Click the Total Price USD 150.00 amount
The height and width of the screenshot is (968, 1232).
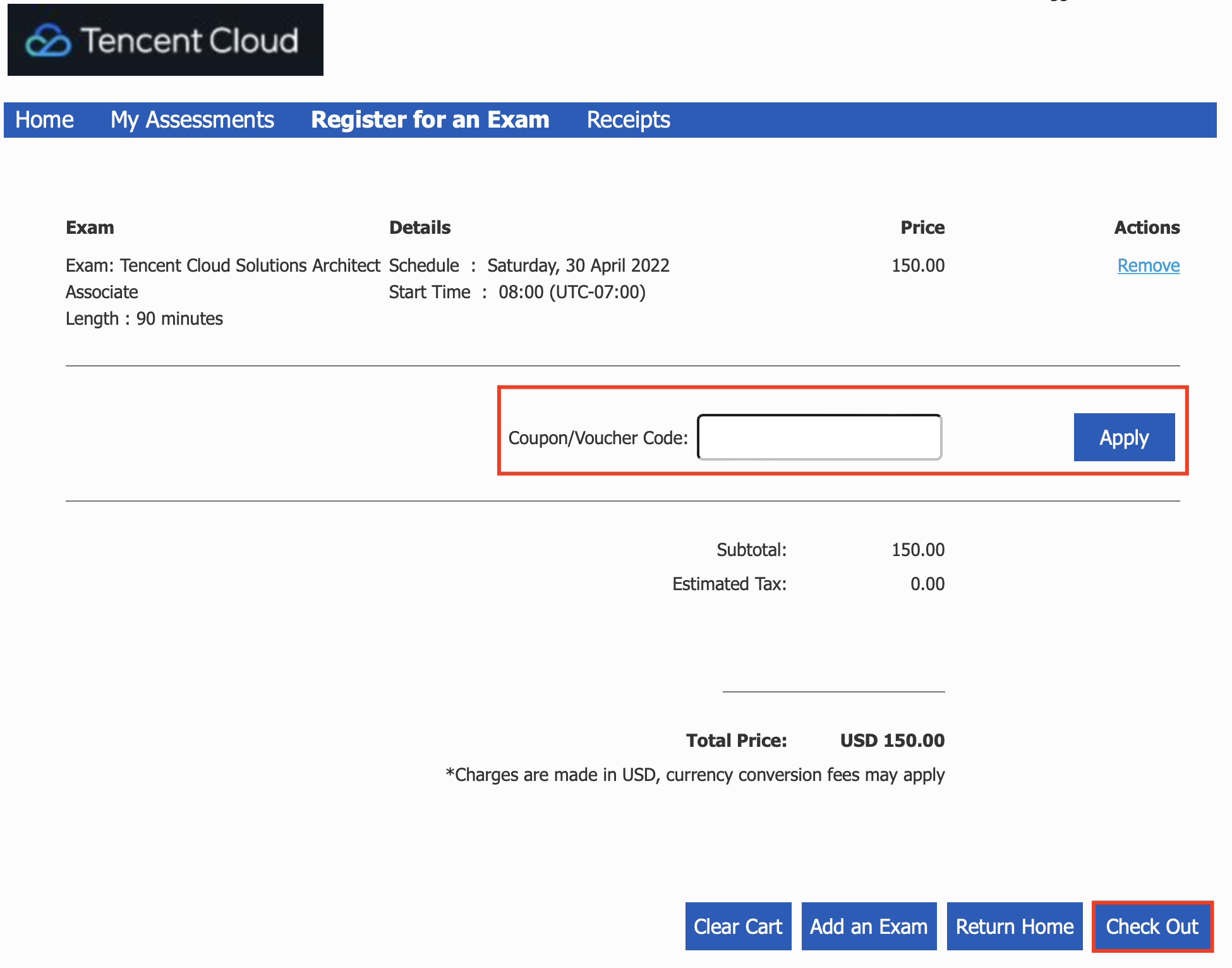point(891,741)
